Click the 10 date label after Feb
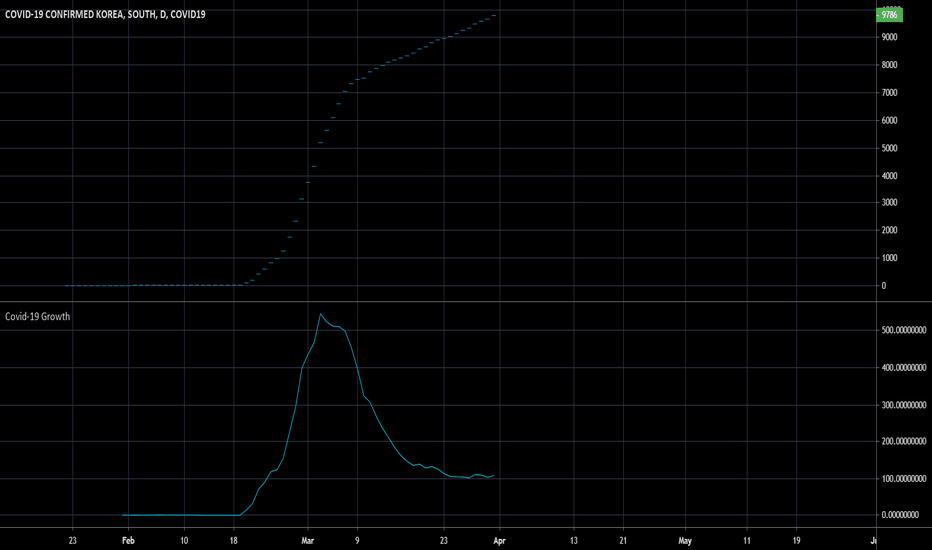This screenshot has width=932, height=550. 184,540
